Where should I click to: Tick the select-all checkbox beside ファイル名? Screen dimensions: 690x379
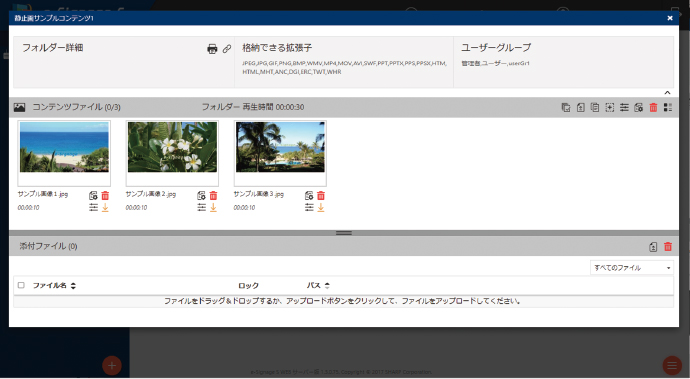coord(21,285)
